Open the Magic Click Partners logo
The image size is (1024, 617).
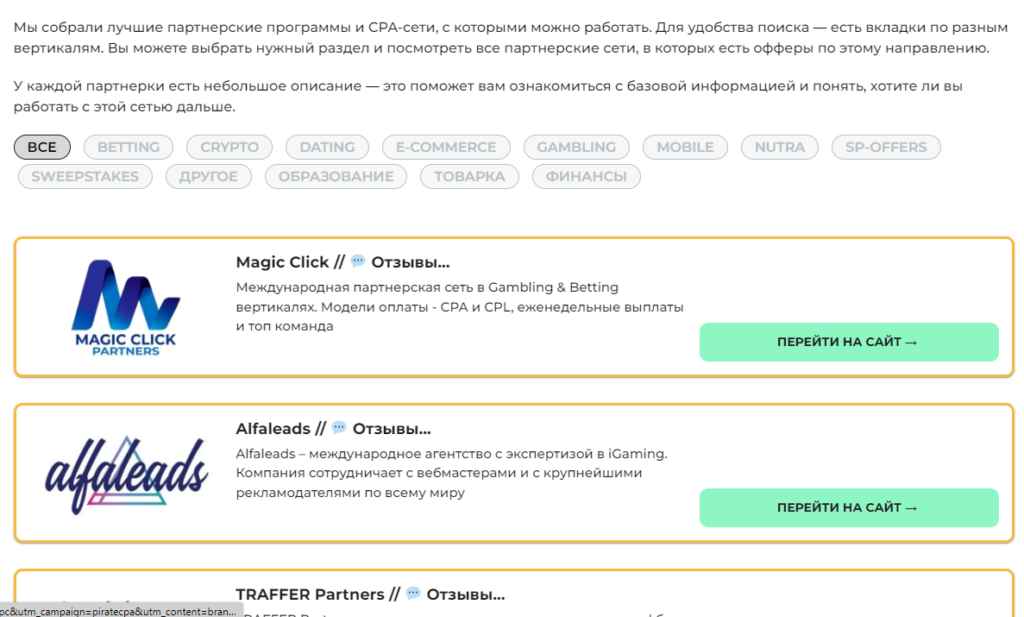126,307
